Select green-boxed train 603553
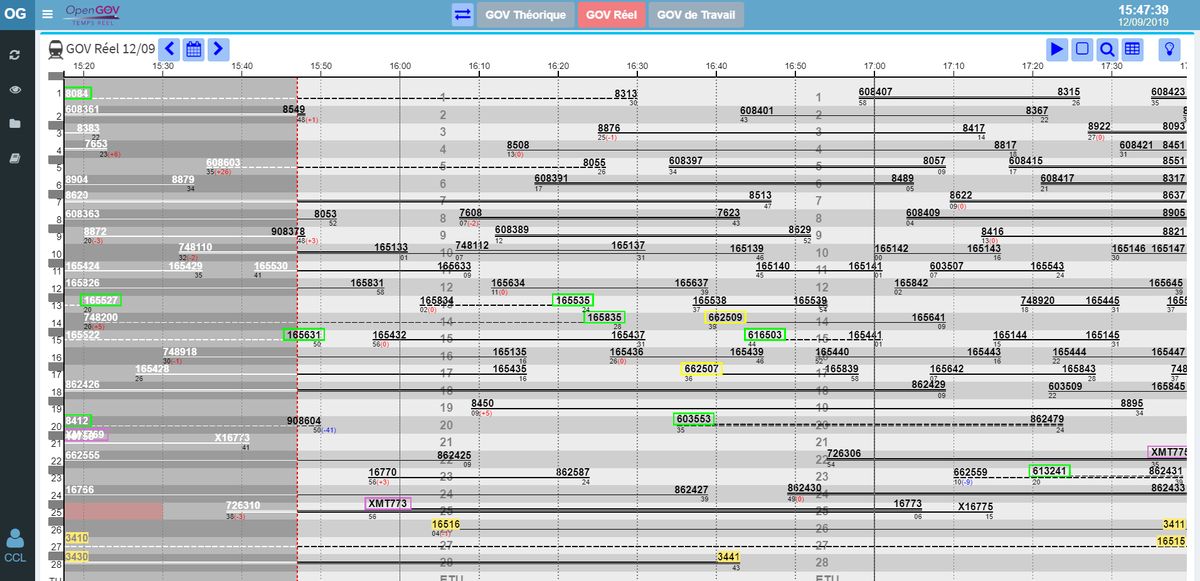This screenshot has height=581, width=1200. 694,419
